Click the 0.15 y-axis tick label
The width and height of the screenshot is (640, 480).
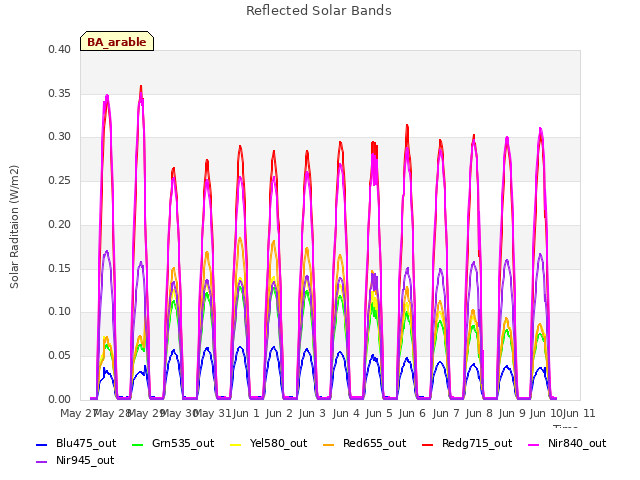point(59,269)
